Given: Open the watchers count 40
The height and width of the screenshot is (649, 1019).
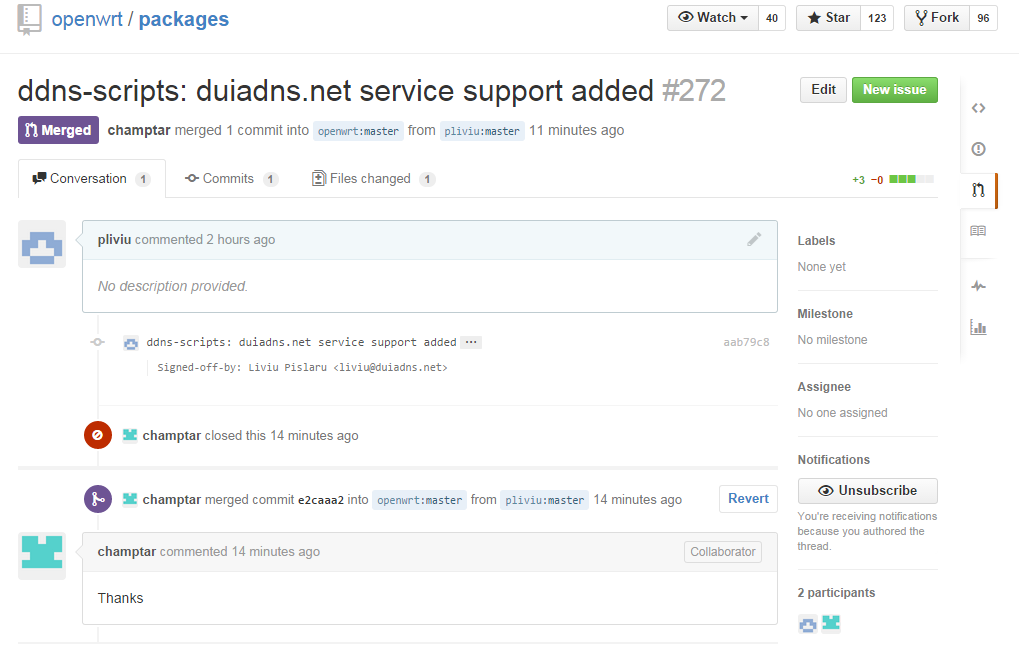Looking at the screenshot, I should [772, 18].
